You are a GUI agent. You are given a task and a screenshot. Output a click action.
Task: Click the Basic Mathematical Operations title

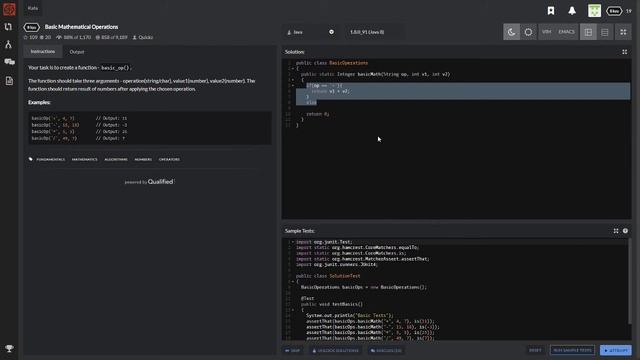click(x=81, y=27)
